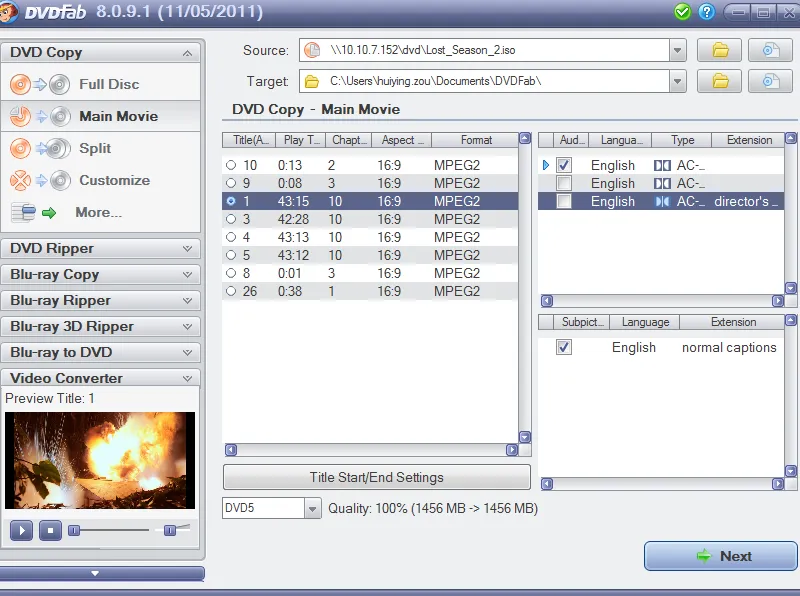Click the Chapt... column header
Screen dimensions: 800x596
(348, 140)
